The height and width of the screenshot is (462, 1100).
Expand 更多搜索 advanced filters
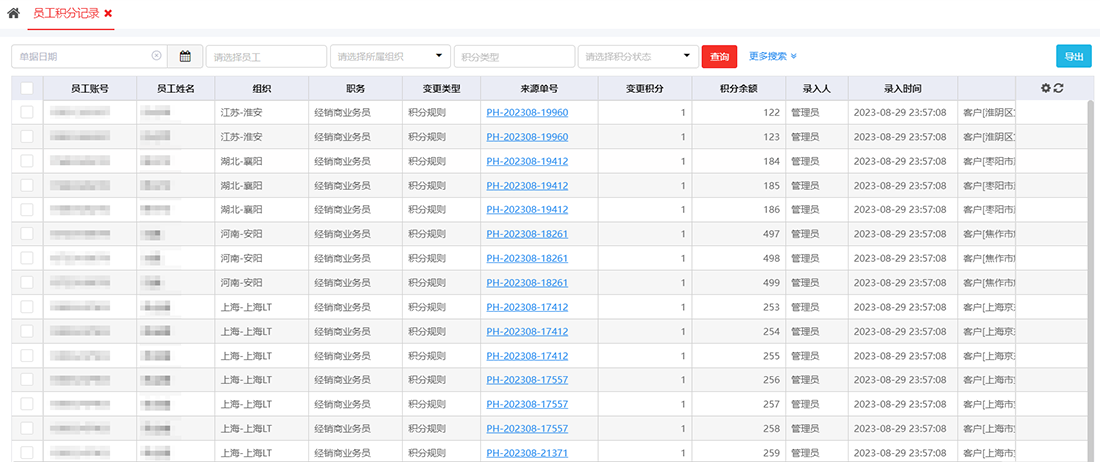(x=772, y=56)
